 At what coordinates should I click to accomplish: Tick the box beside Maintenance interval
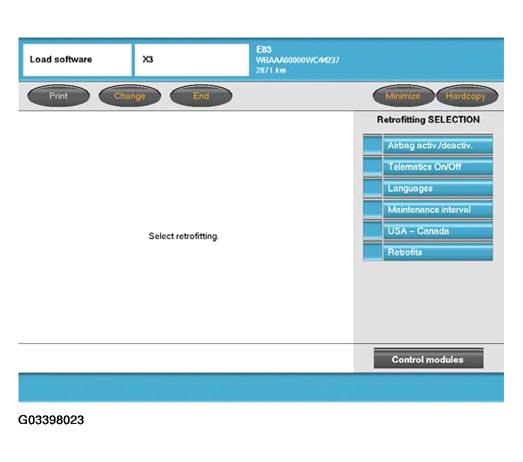(x=373, y=209)
